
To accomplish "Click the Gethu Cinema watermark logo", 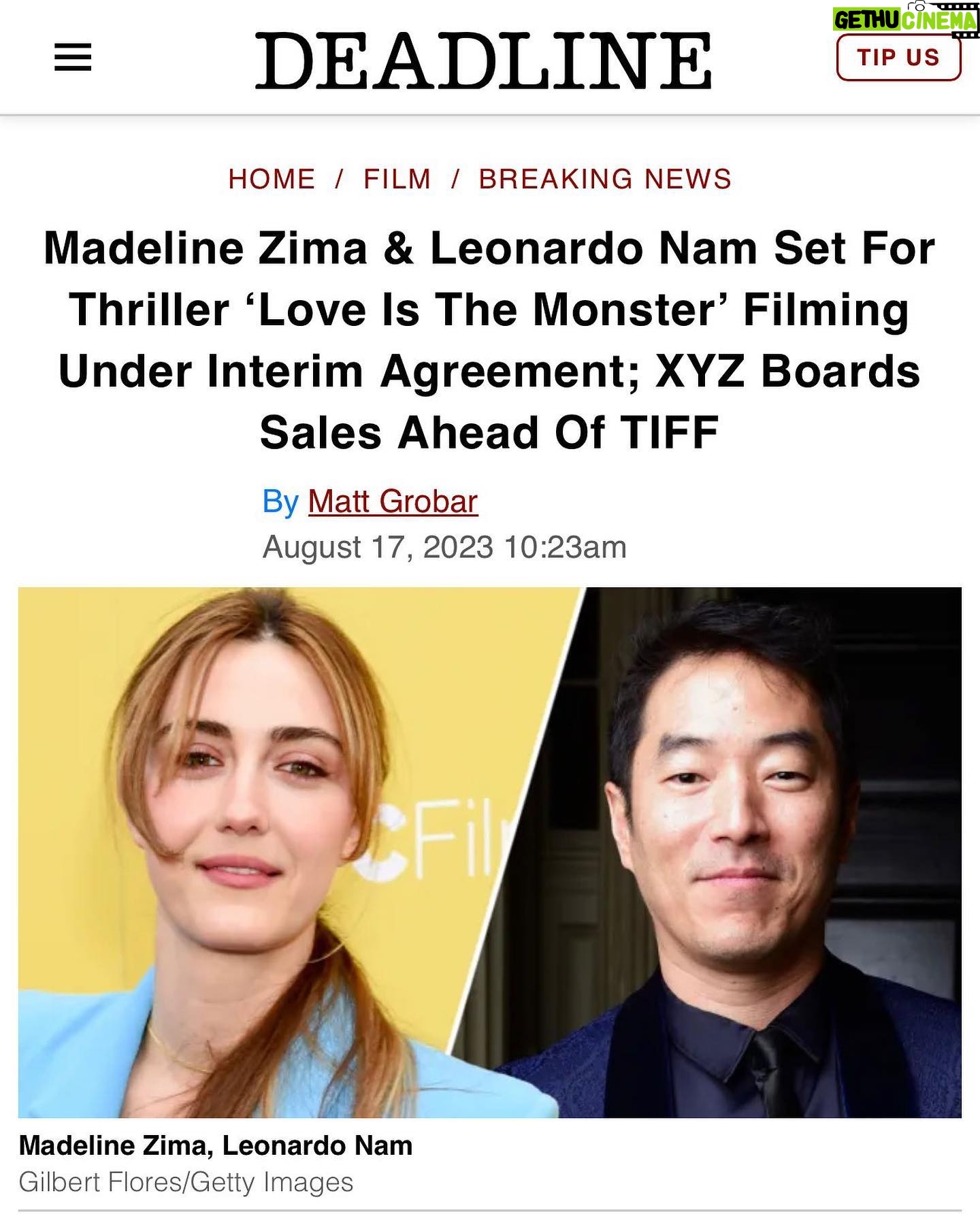I will click(x=905, y=18).
